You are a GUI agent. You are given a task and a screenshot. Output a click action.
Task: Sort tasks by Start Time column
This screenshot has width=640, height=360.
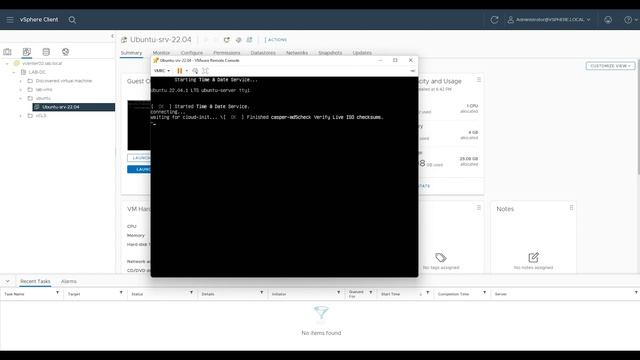391,294
